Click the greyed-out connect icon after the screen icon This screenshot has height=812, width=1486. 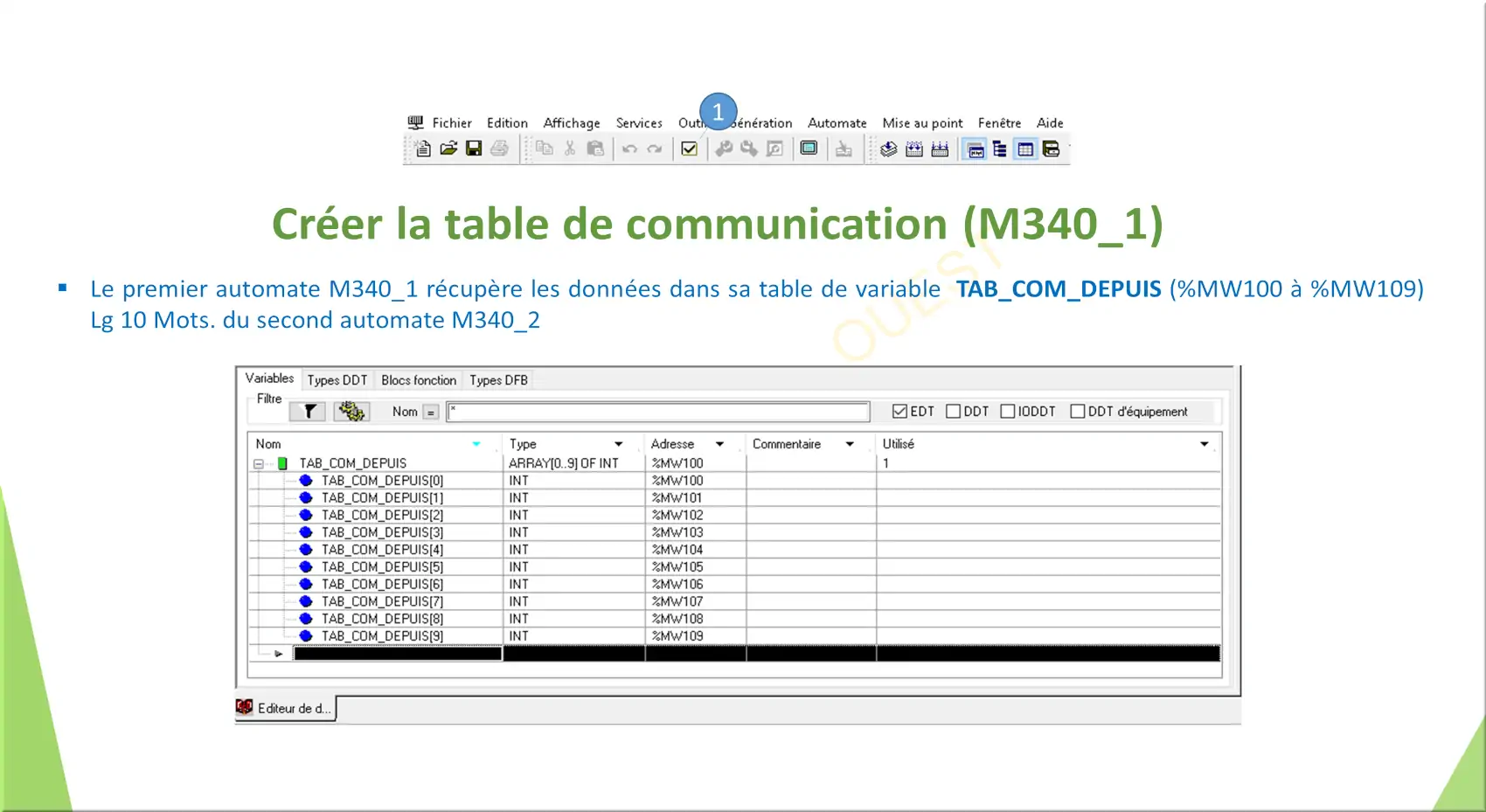[x=844, y=149]
